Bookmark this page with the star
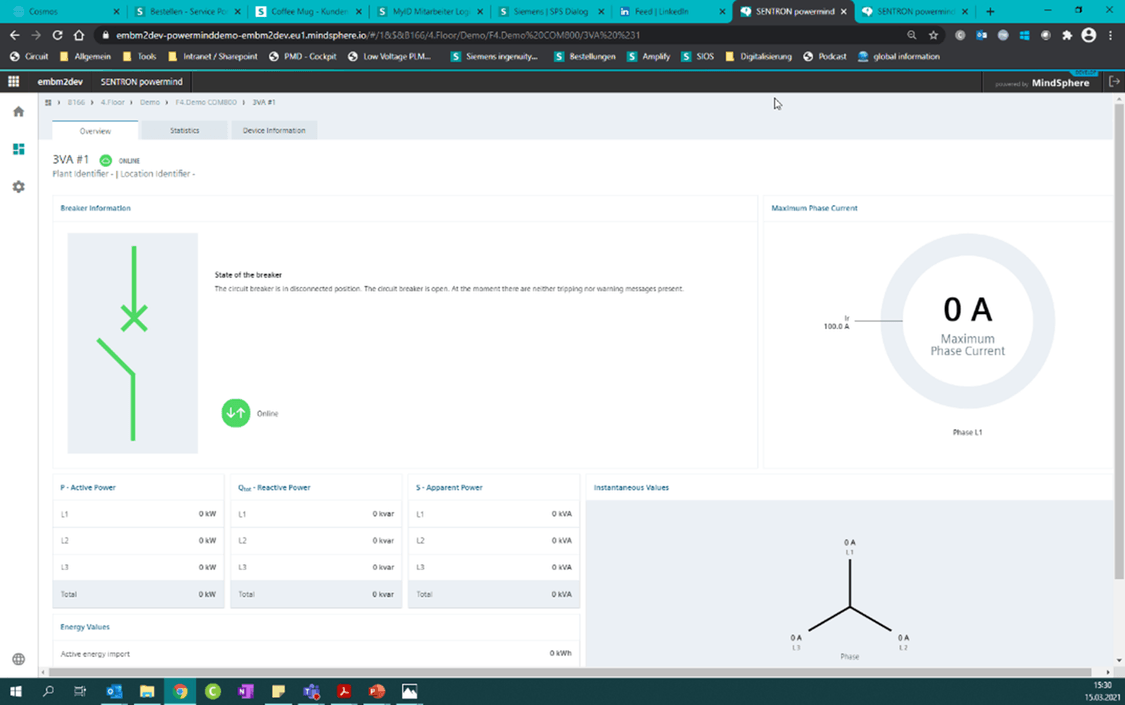1125x705 pixels. (x=933, y=35)
